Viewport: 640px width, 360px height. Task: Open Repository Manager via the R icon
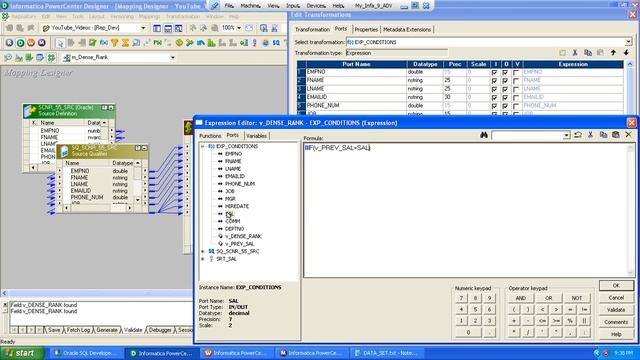tap(9, 42)
